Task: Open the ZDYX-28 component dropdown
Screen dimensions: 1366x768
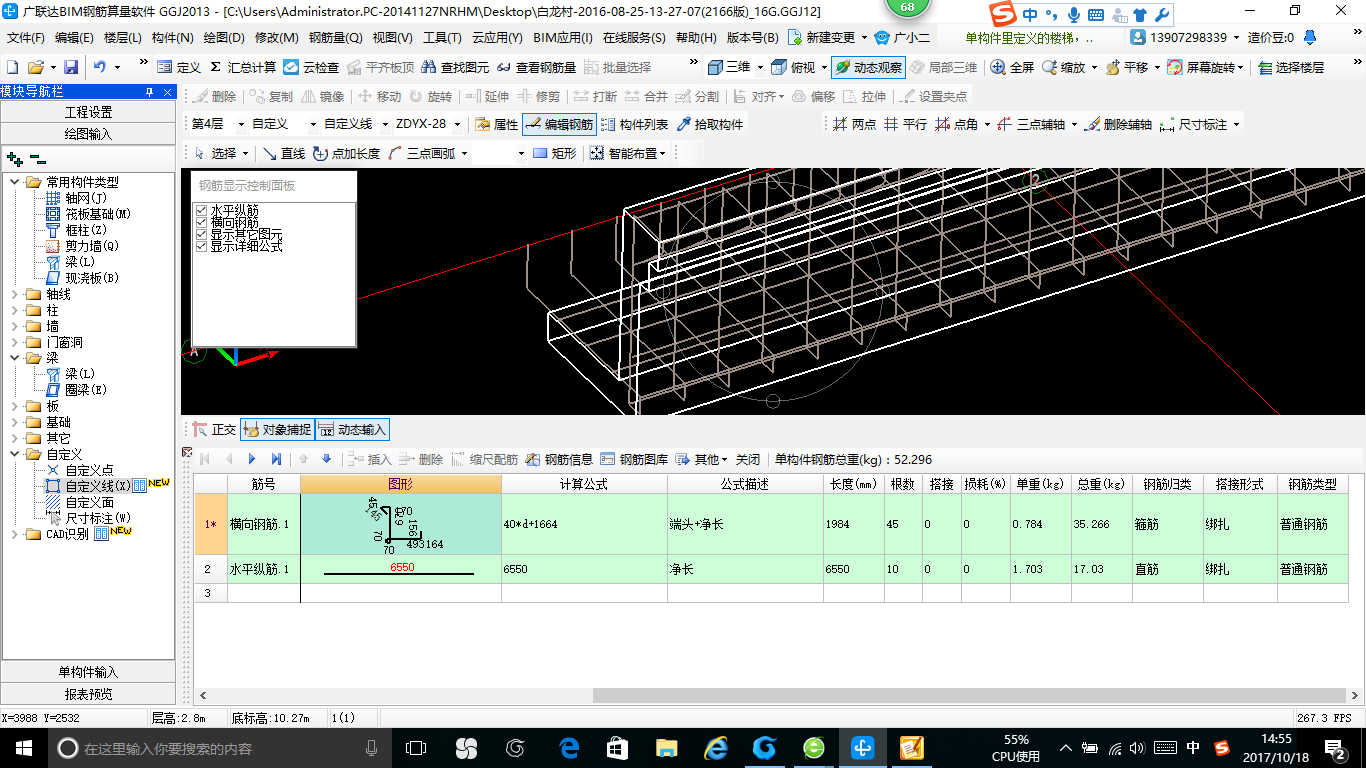Action: pos(458,125)
